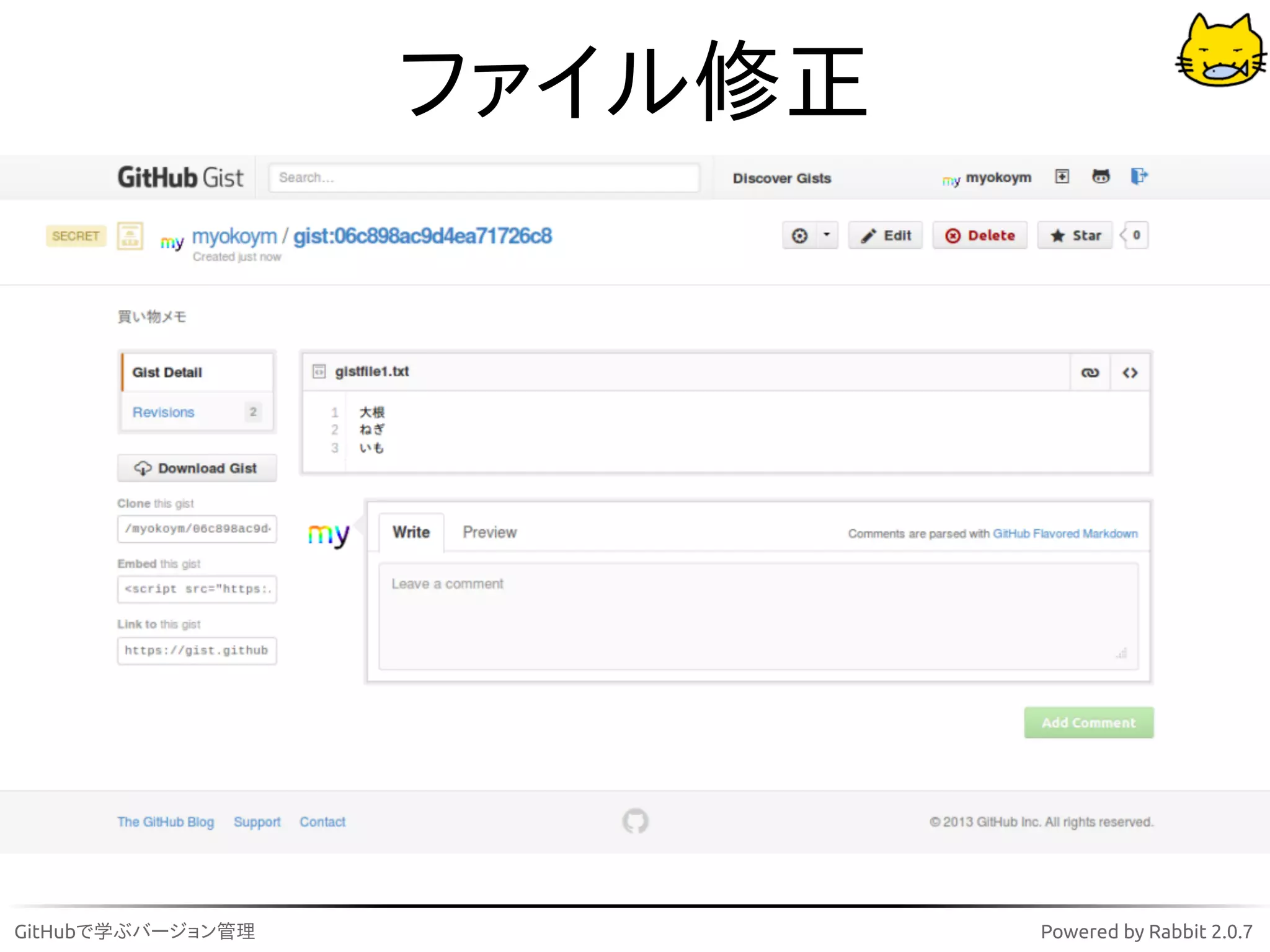
Task: Click the permalink chain icon for gistfile1.txt
Action: tap(1090, 372)
